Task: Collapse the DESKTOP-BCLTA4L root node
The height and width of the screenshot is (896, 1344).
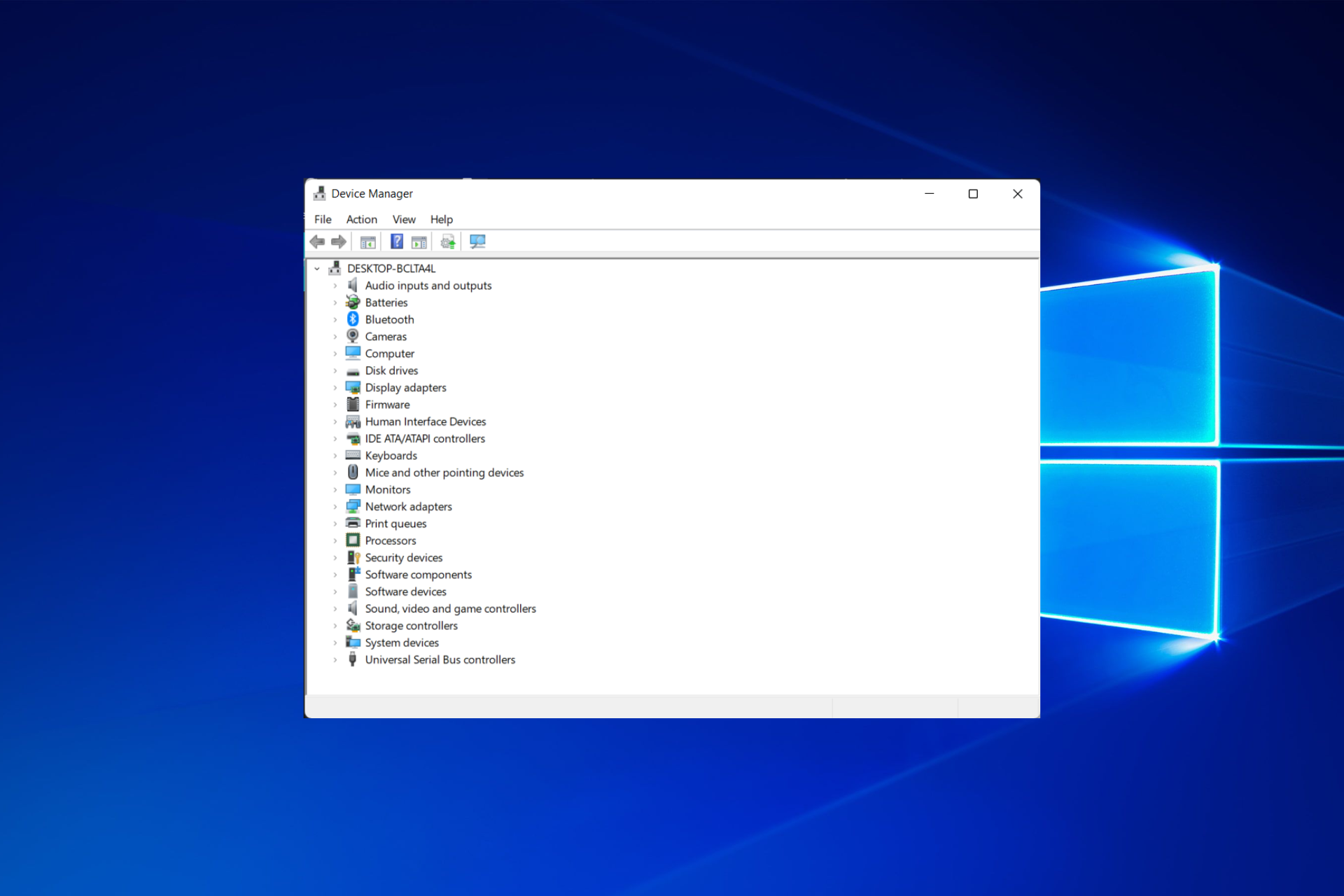Action: point(317,268)
